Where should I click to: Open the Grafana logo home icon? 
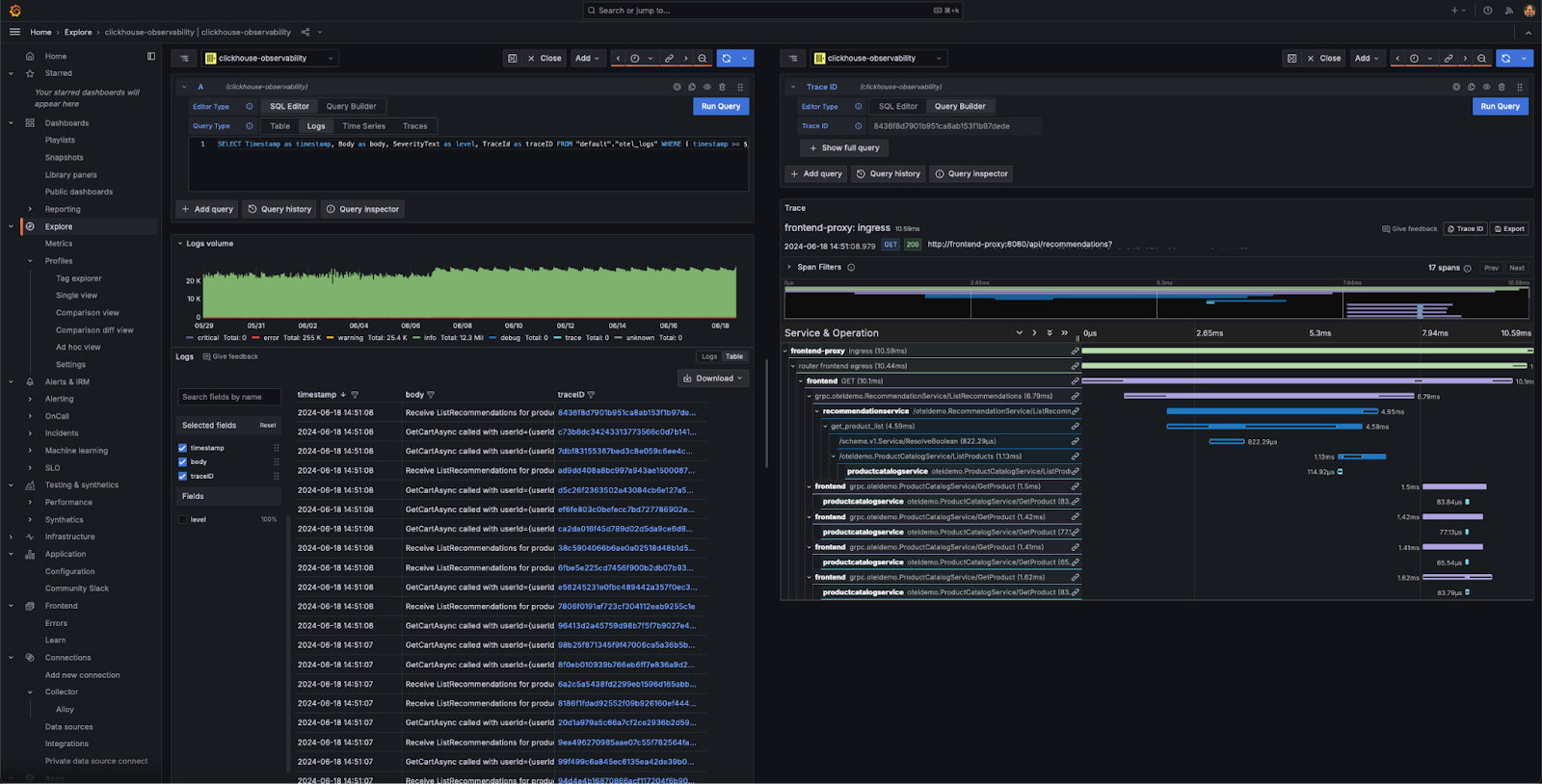click(x=14, y=11)
